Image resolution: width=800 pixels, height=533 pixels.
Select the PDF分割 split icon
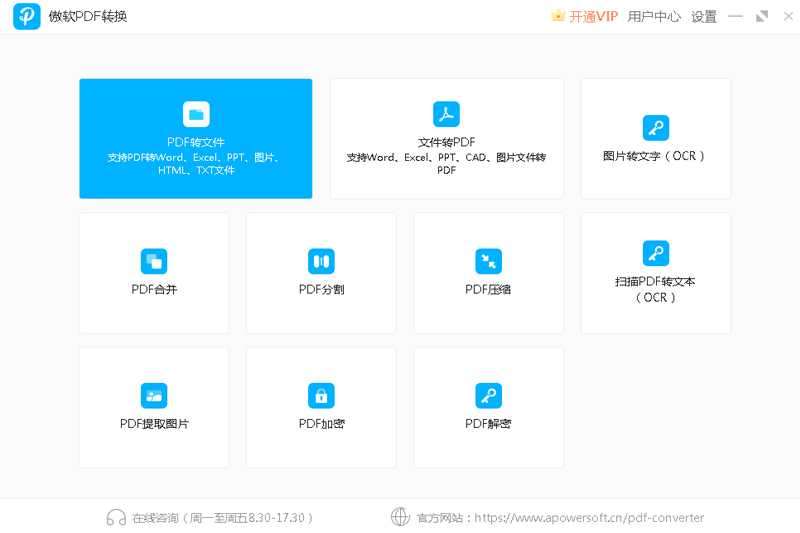coord(321,262)
